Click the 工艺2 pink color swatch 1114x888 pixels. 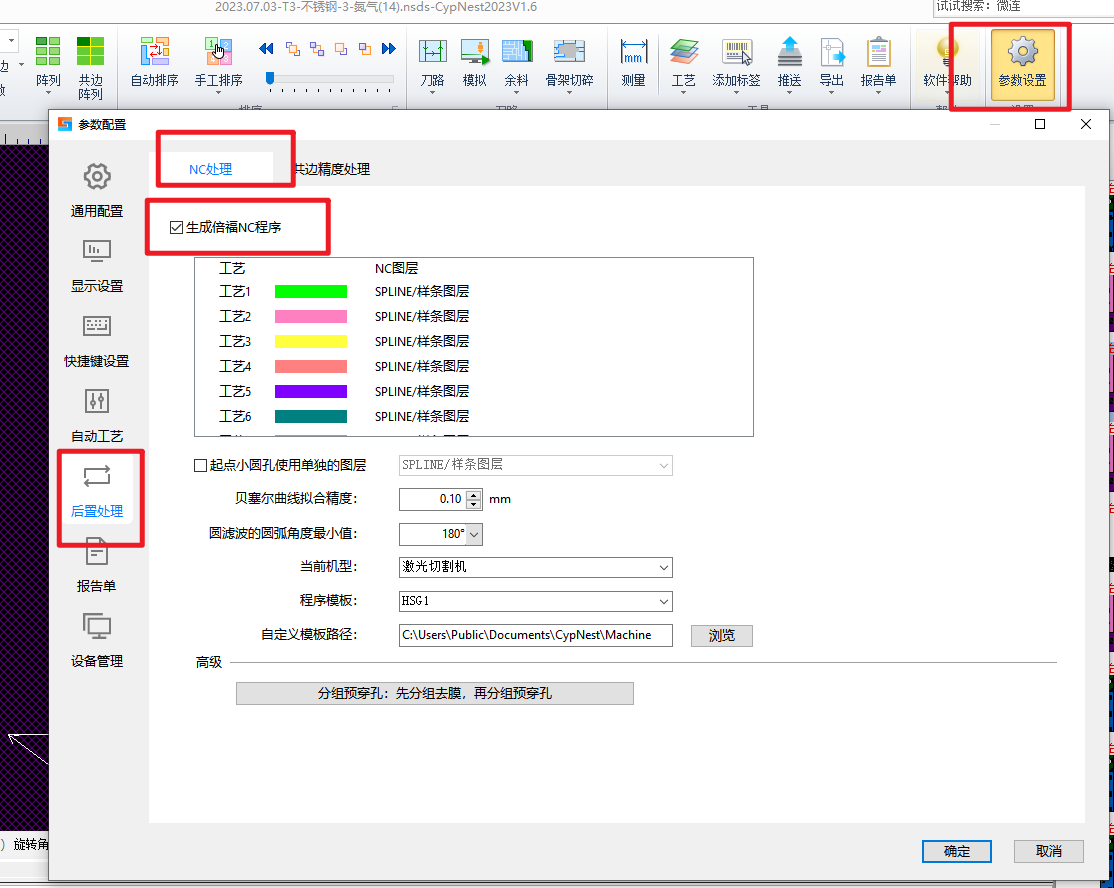(310, 316)
